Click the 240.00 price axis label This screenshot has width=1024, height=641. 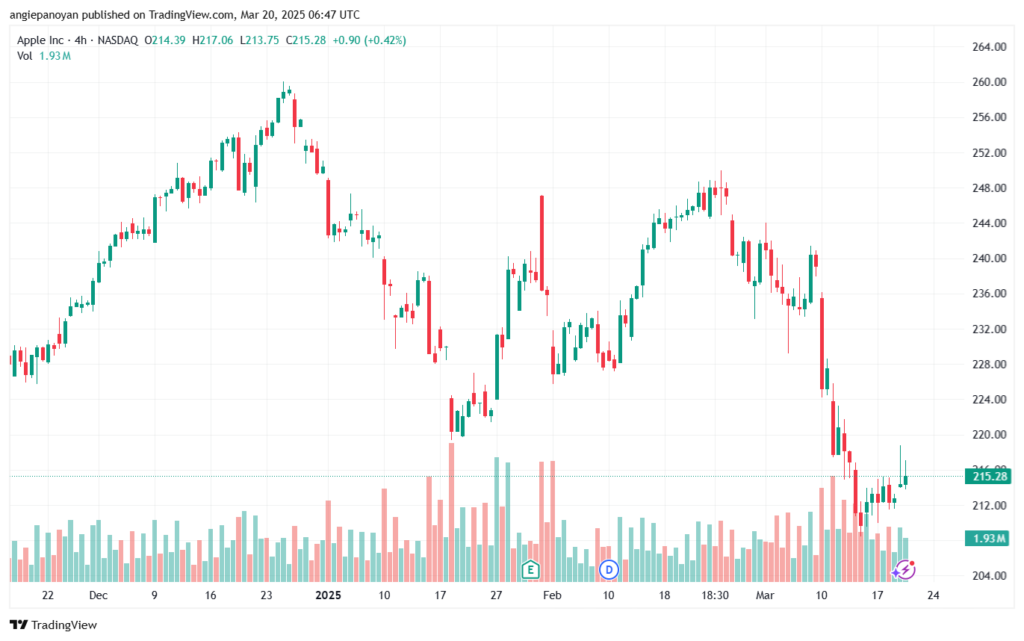click(989, 258)
